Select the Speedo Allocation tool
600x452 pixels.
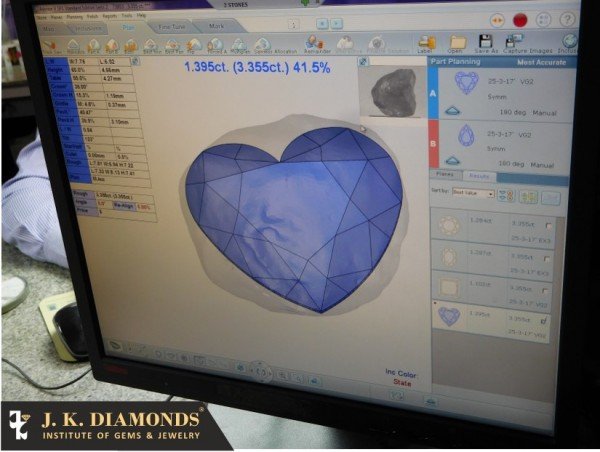pyautogui.click(x=262, y=44)
